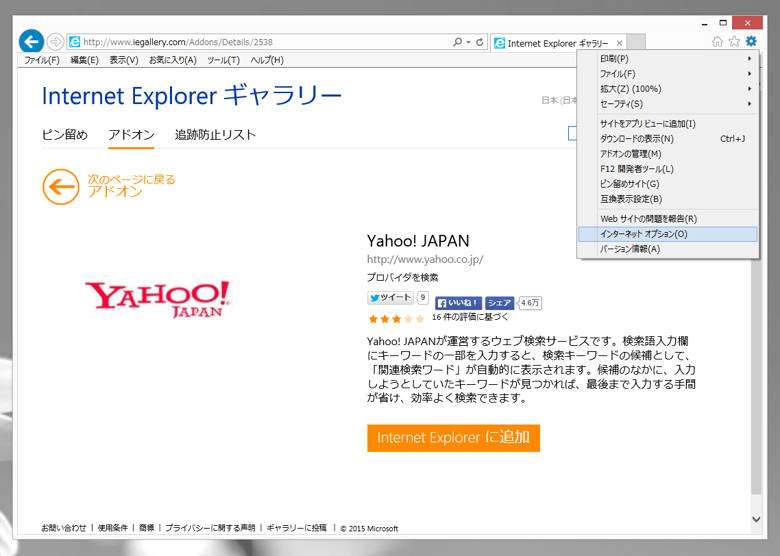Select インターネット オプション(O)
The image size is (780, 556).
(x=668, y=234)
